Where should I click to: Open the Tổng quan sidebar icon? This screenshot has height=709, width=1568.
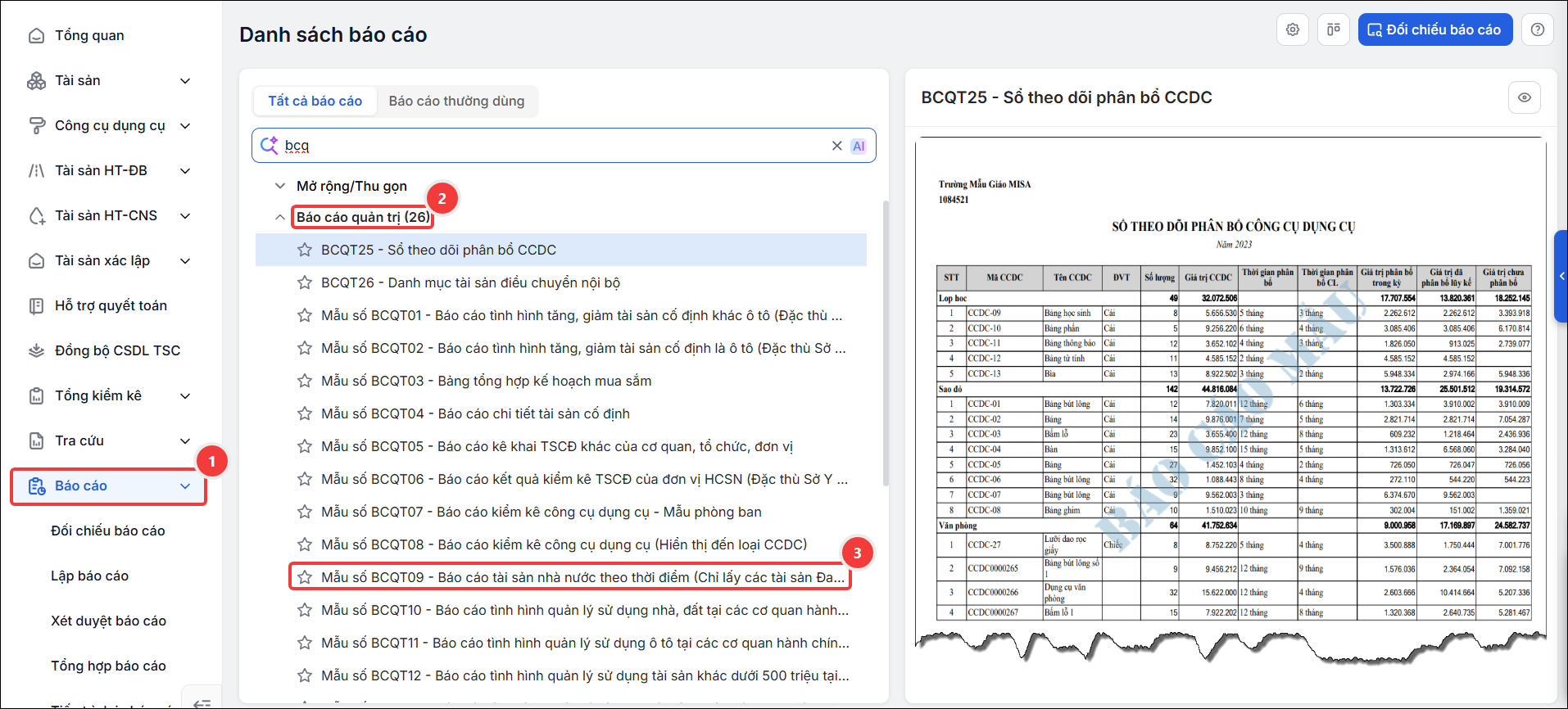click(x=36, y=35)
